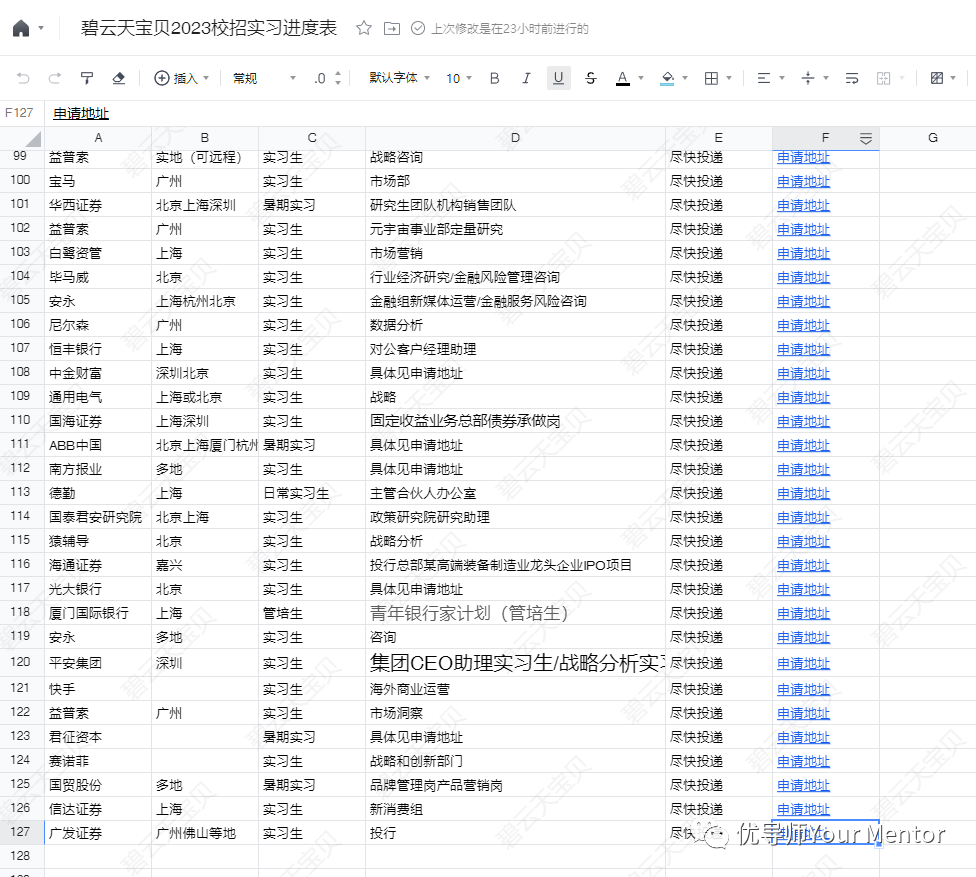This screenshot has height=877, width=976.
Task: Select the cell 海外商业运营
Action: click(x=515, y=689)
